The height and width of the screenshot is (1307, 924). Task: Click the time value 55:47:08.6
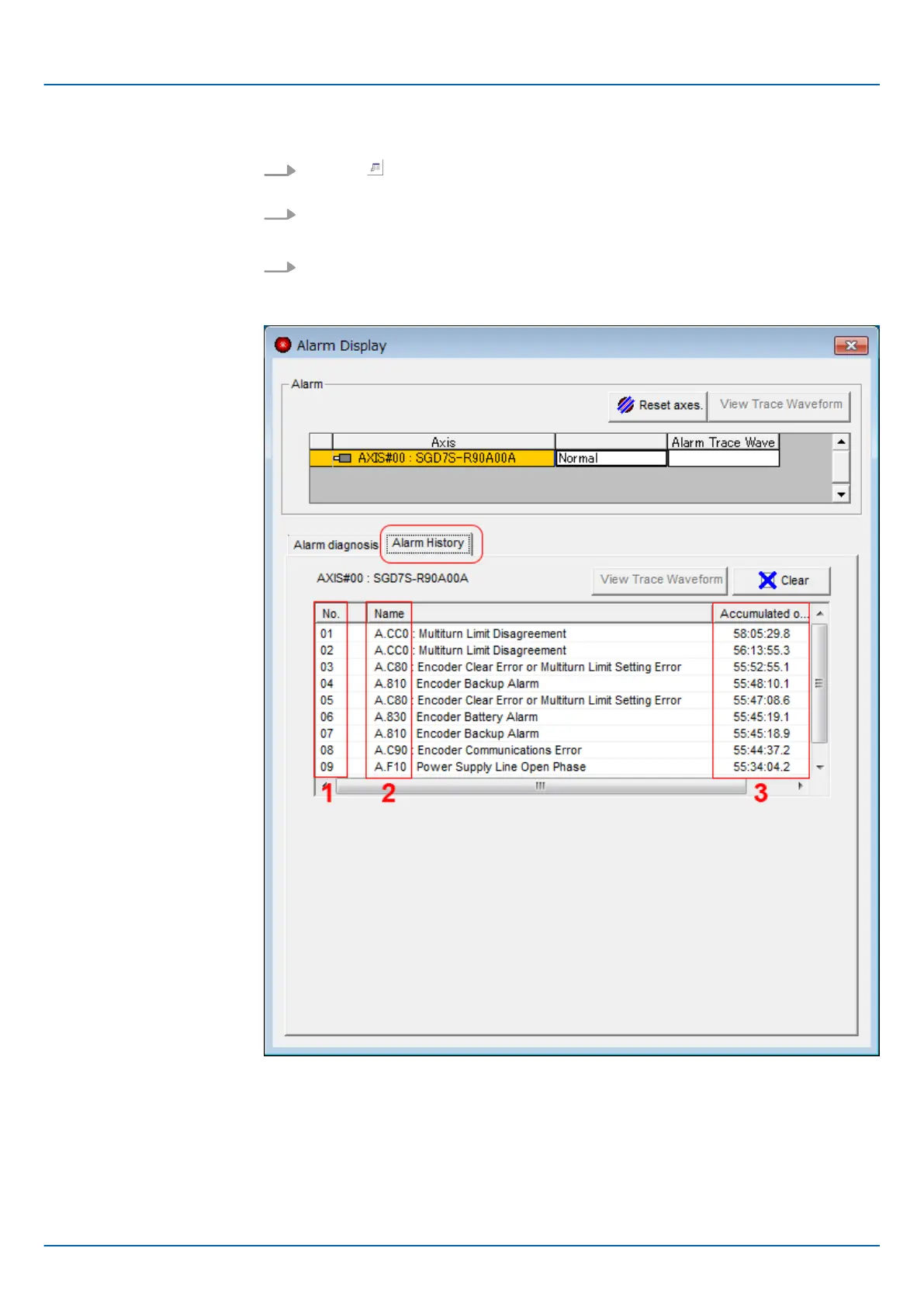(761, 700)
